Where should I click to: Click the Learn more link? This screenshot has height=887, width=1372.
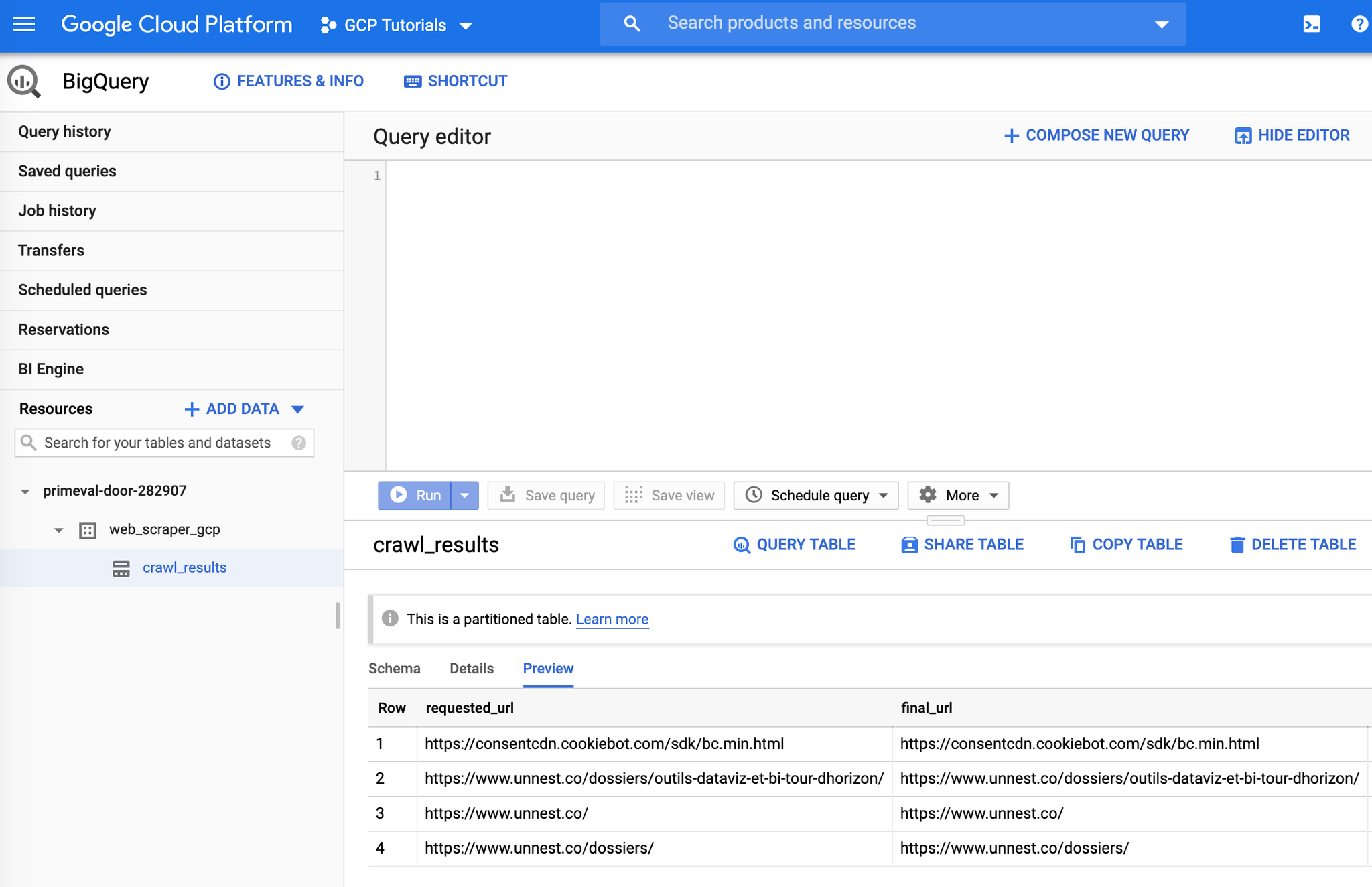612,619
